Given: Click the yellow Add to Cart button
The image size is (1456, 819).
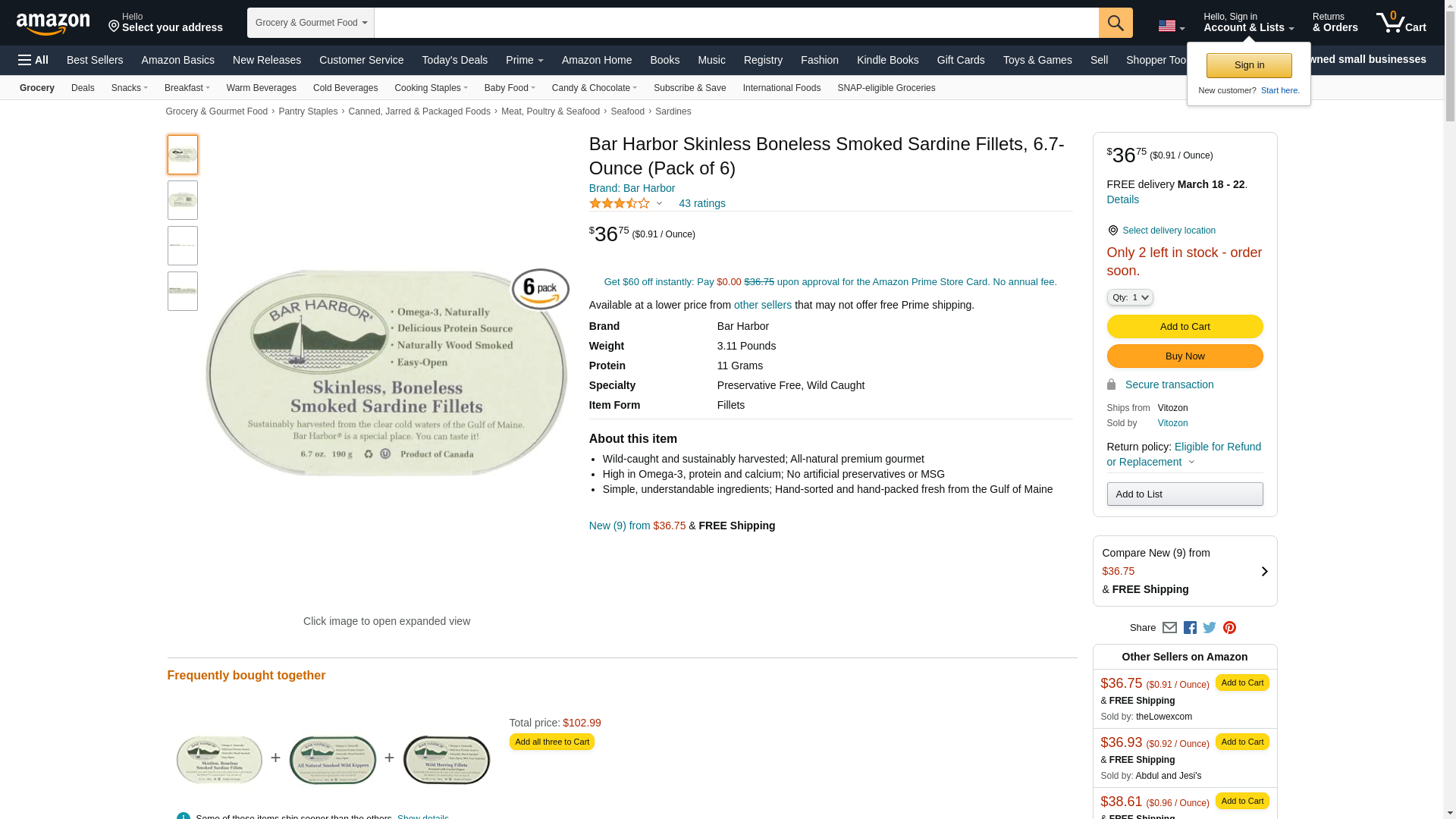Looking at the screenshot, I should click(1185, 327).
